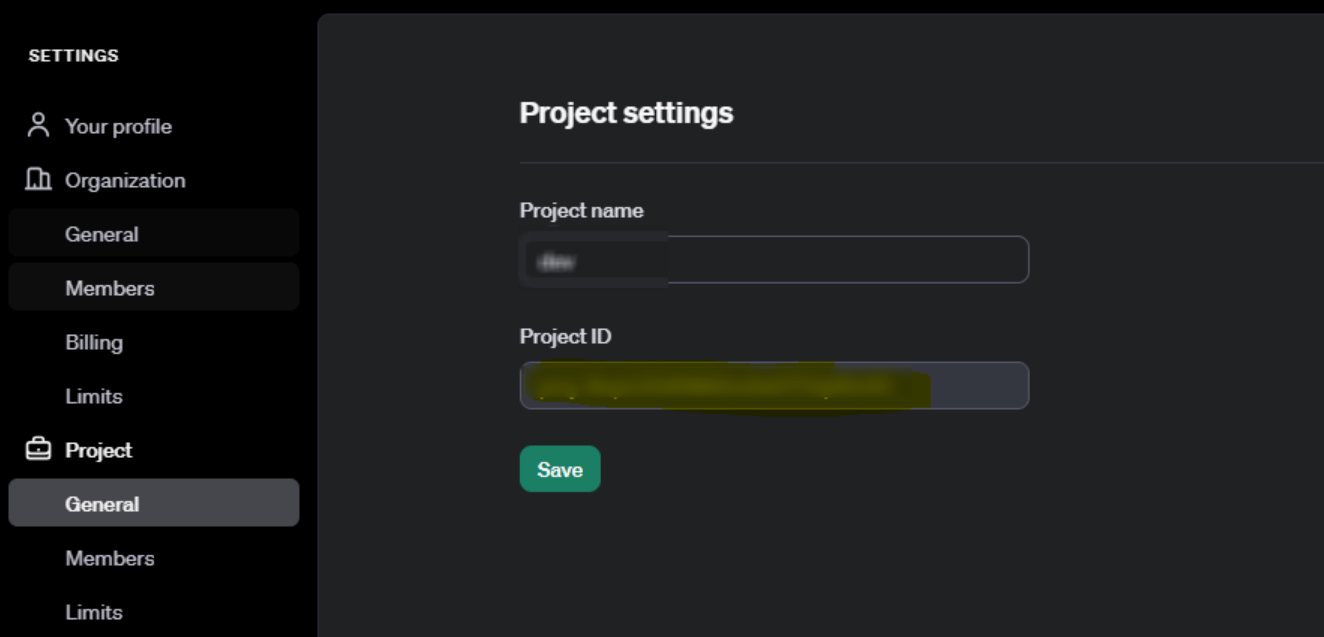Click the Project ID field label
The image size is (1324, 637).
[x=565, y=336]
